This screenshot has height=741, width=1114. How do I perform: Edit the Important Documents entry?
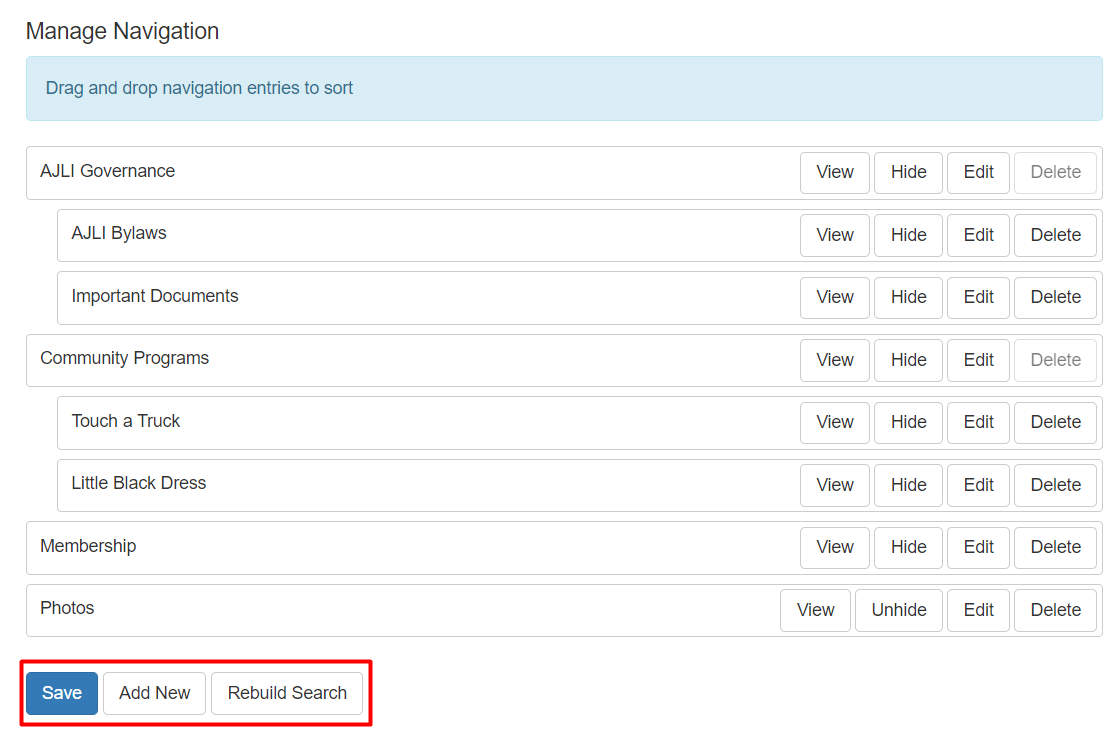(978, 298)
